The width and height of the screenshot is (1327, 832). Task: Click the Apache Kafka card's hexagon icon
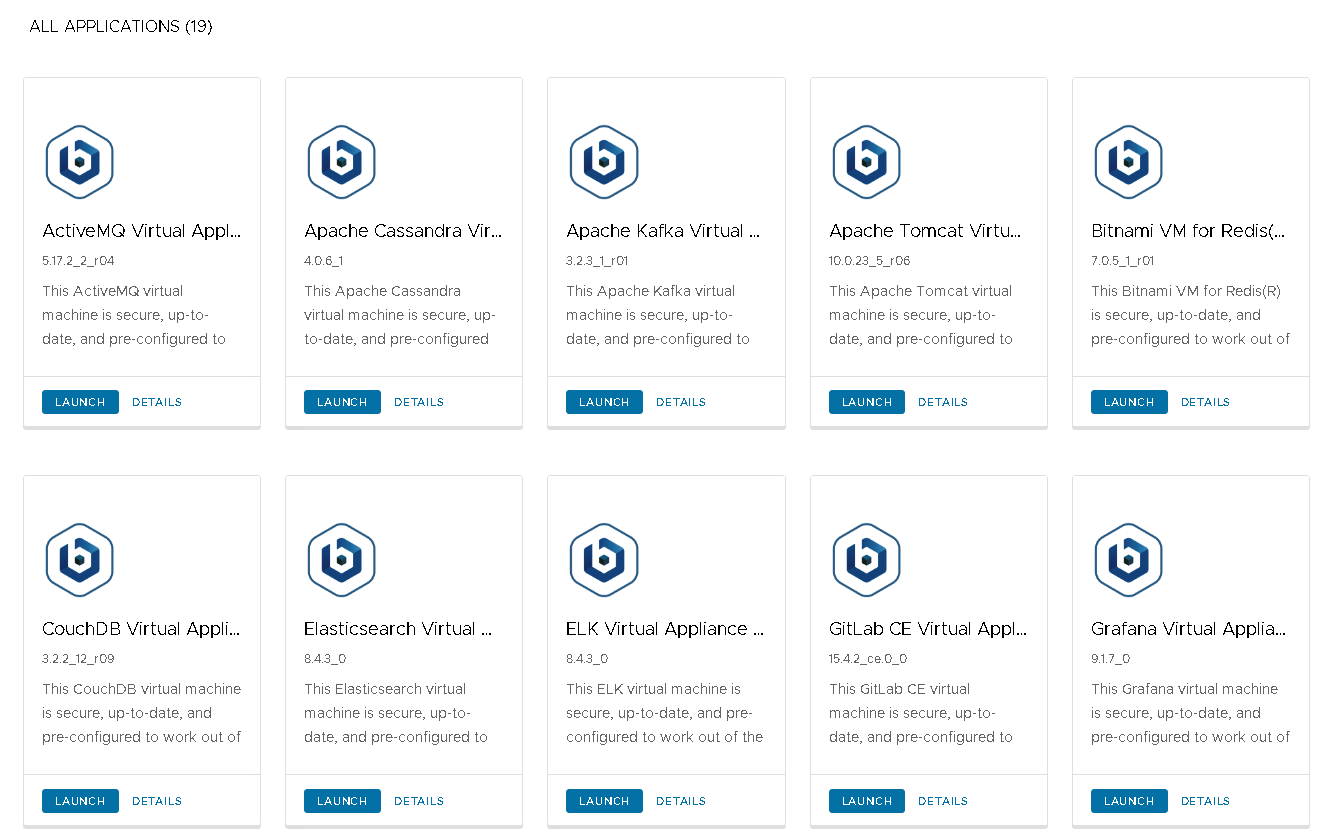click(x=603, y=162)
